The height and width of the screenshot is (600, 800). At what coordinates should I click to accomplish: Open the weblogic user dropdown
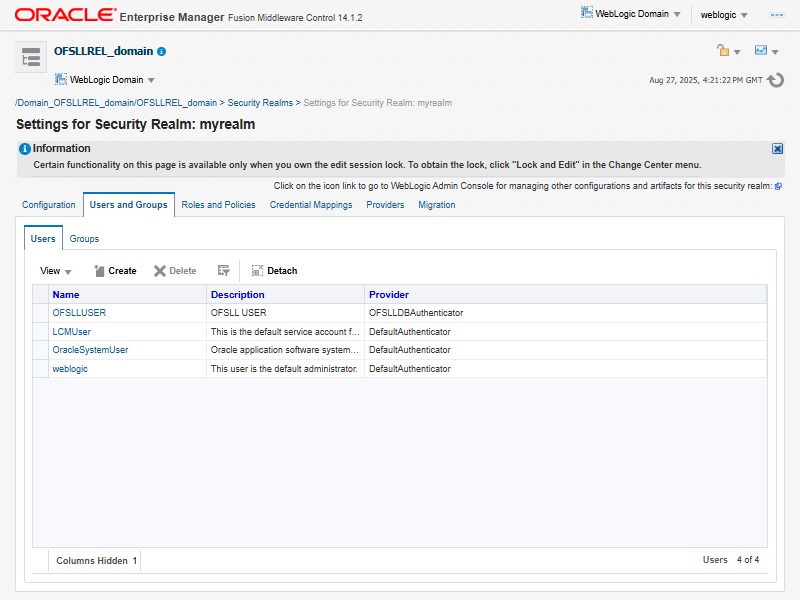pos(724,15)
